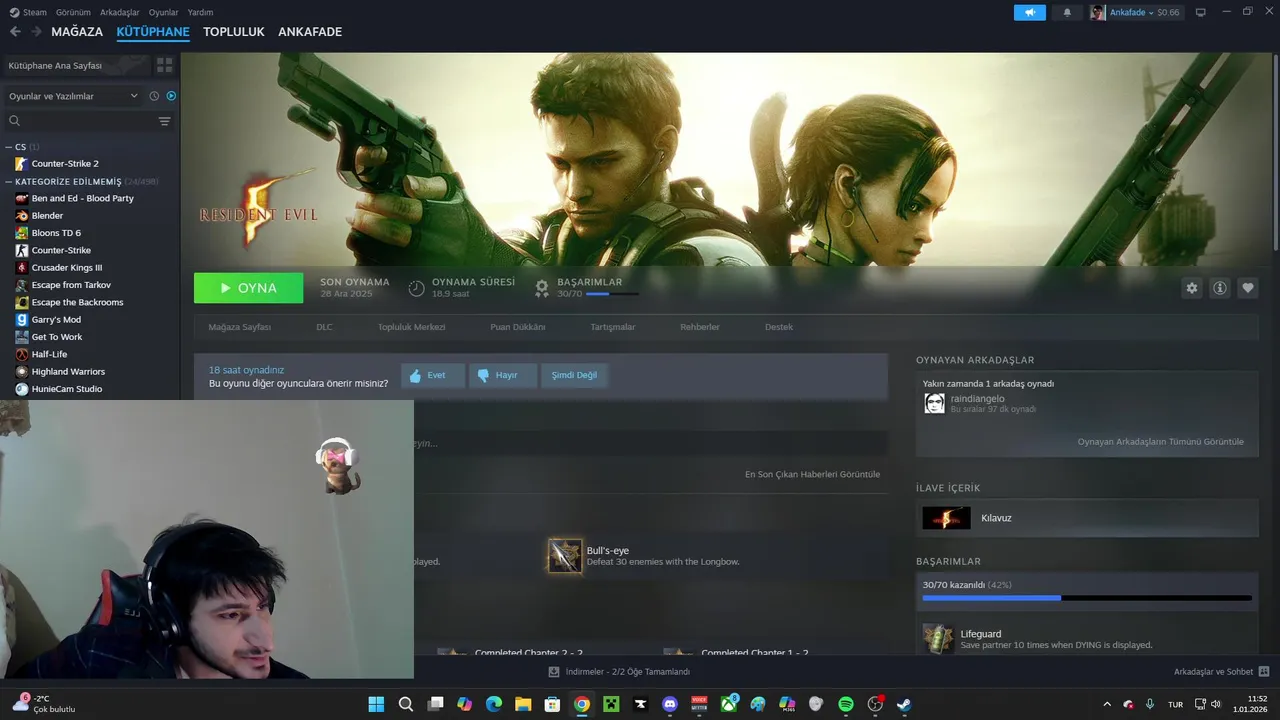Select Highland Warriors
The width and height of the screenshot is (1280, 720).
coord(68,372)
